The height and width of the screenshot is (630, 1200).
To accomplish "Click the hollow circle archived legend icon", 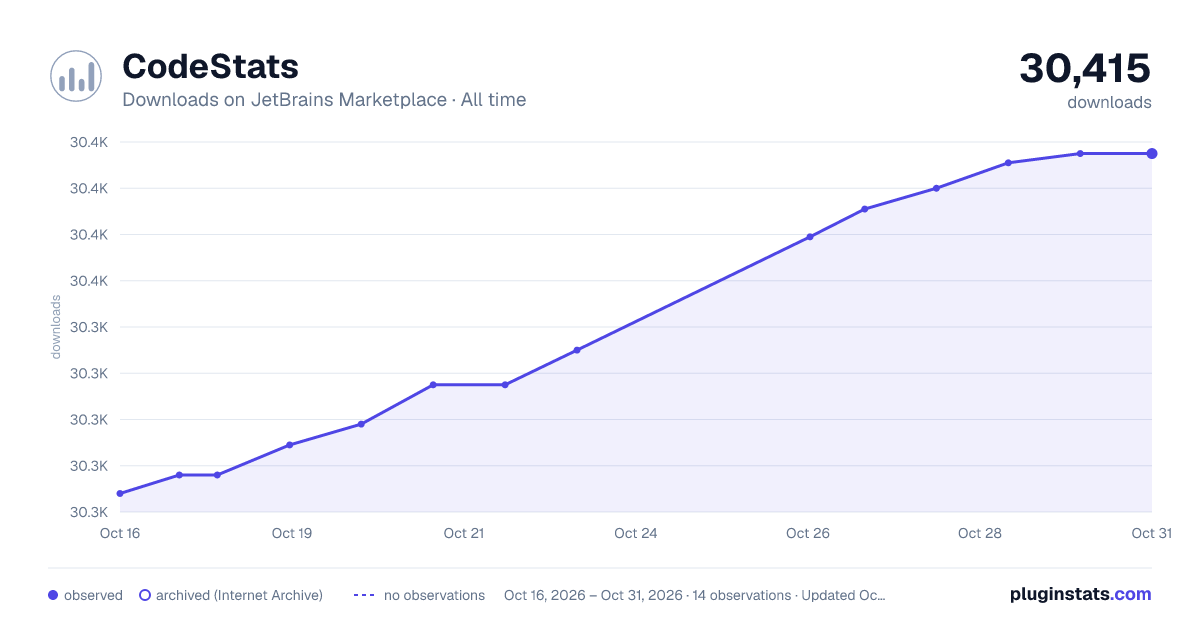I will tap(144, 595).
